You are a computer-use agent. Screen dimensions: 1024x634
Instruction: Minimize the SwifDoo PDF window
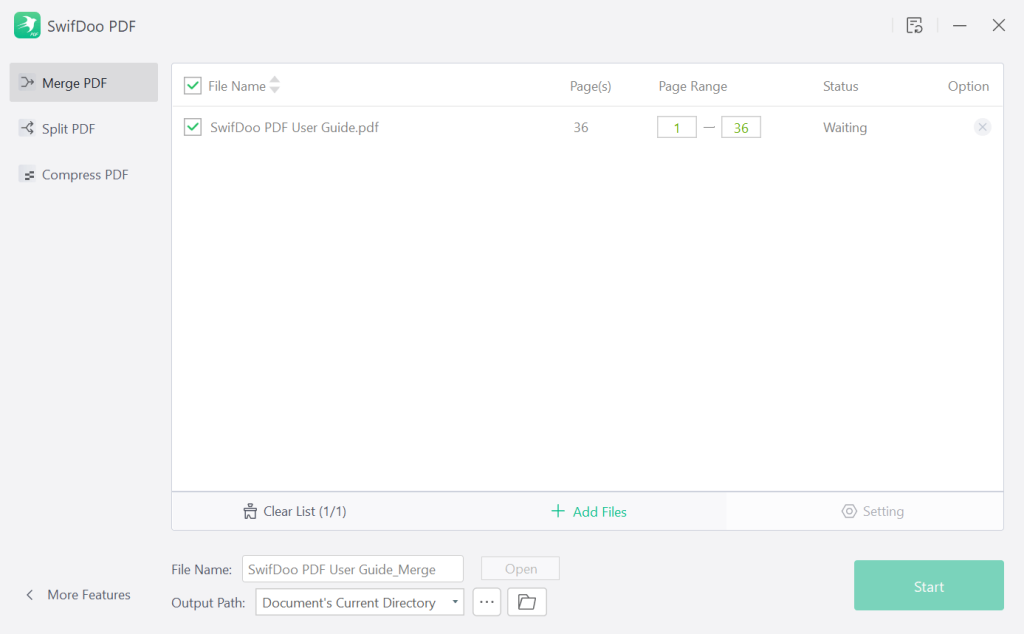[959, 25]
